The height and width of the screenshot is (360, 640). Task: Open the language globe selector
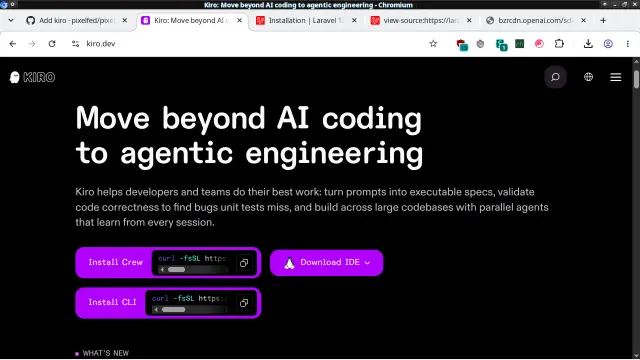[588, 77]
